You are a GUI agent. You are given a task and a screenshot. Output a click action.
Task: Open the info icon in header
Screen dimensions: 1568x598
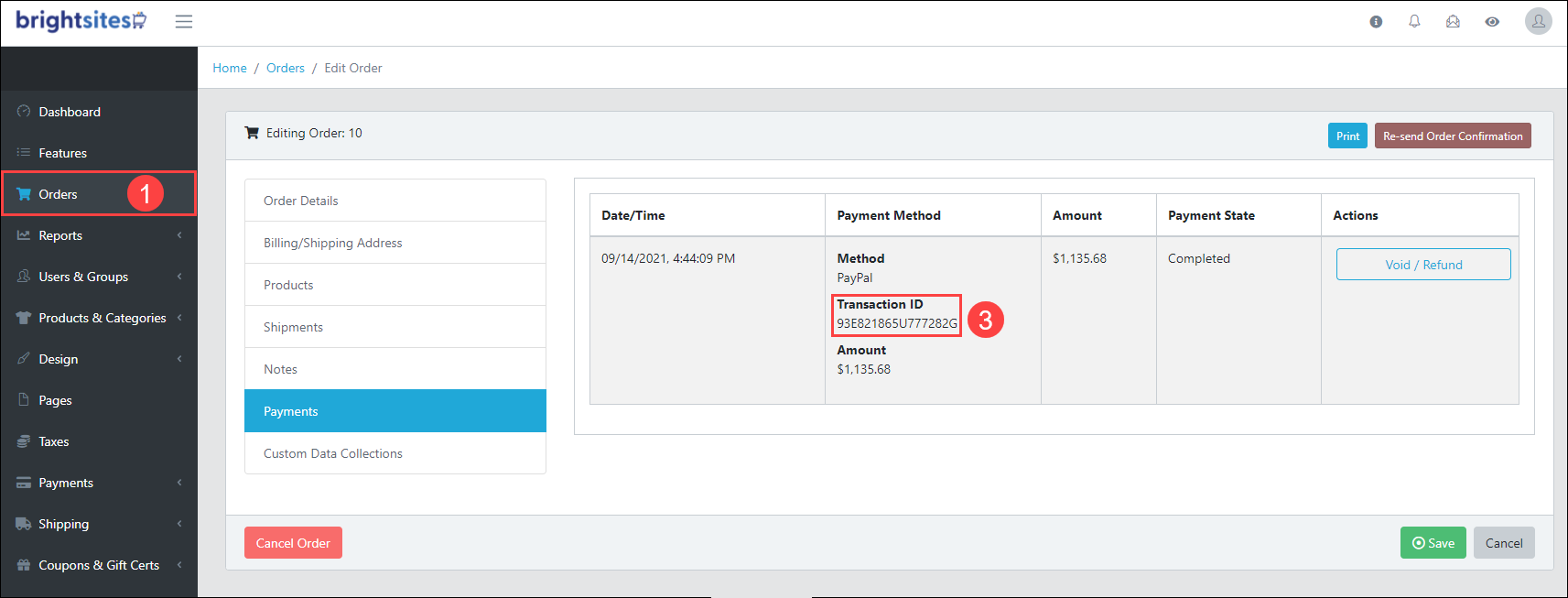click(x=1376, y=22)
